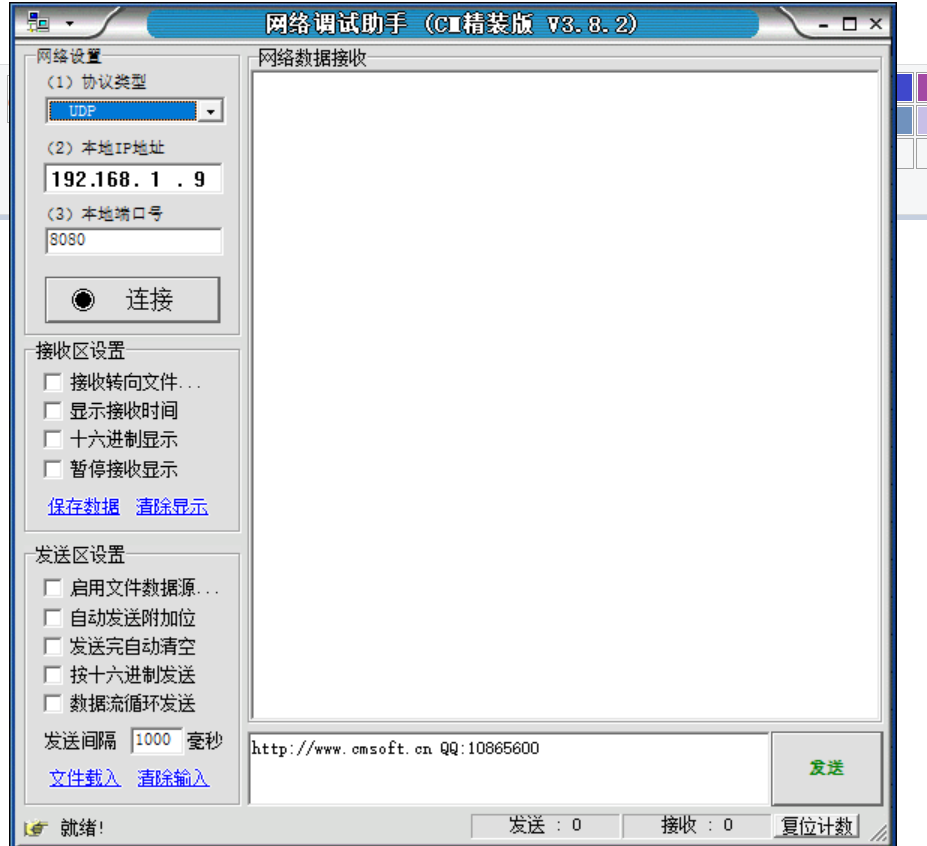Click the 复位计数 reset counter button
Viewport: 927px width, 846px height.
coord(816,826)
